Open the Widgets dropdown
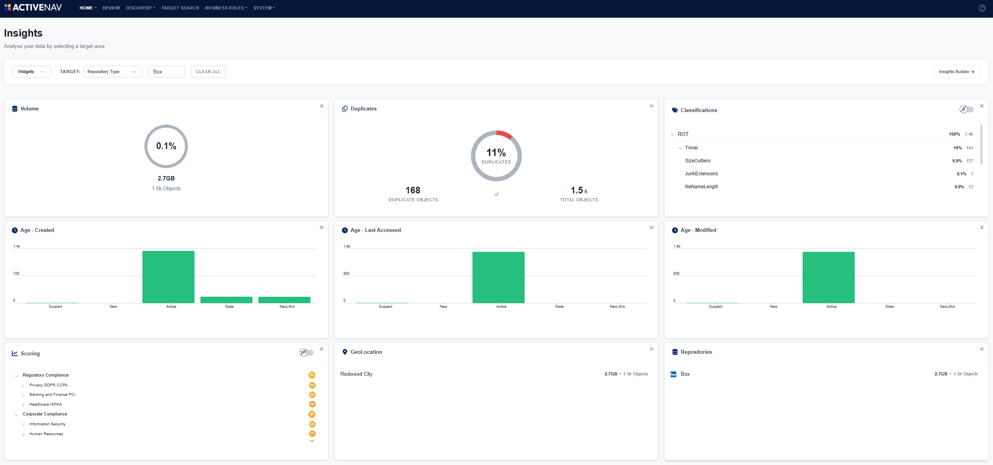The width and height of the screenshot is (993, 465). 31,72
